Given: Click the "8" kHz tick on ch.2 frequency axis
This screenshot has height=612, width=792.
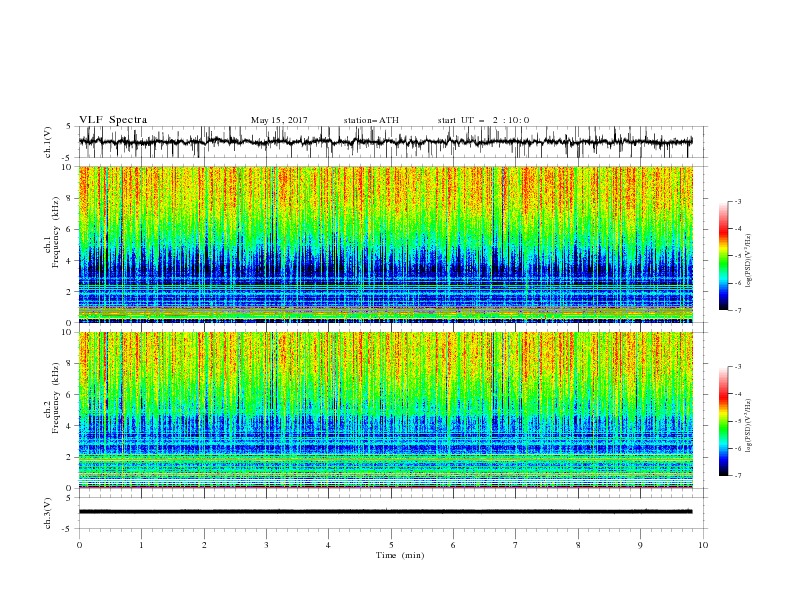Looking at the screenshot, I should [x=70, y=364].
